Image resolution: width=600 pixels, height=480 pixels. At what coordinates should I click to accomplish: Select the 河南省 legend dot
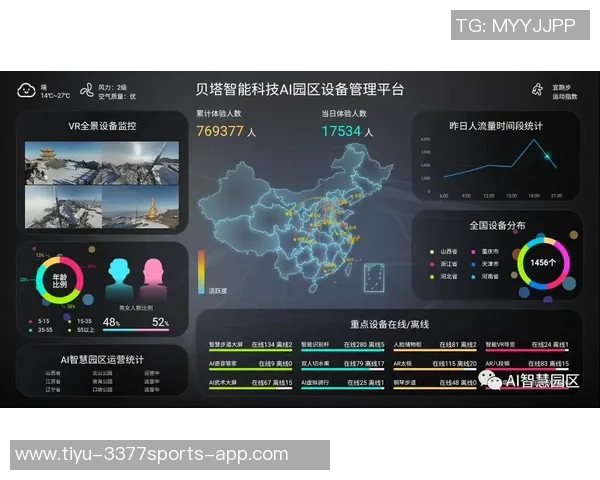tap(473, 276)
